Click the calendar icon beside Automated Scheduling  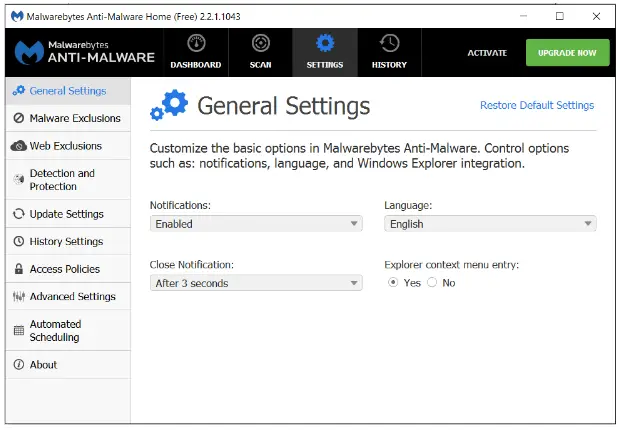click(19, 330)
